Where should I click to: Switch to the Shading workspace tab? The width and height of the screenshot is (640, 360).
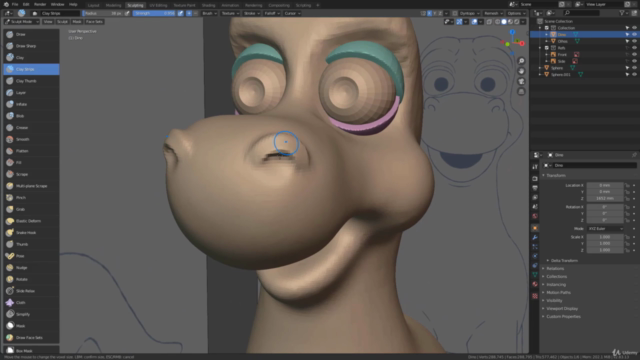coord(208,5)
